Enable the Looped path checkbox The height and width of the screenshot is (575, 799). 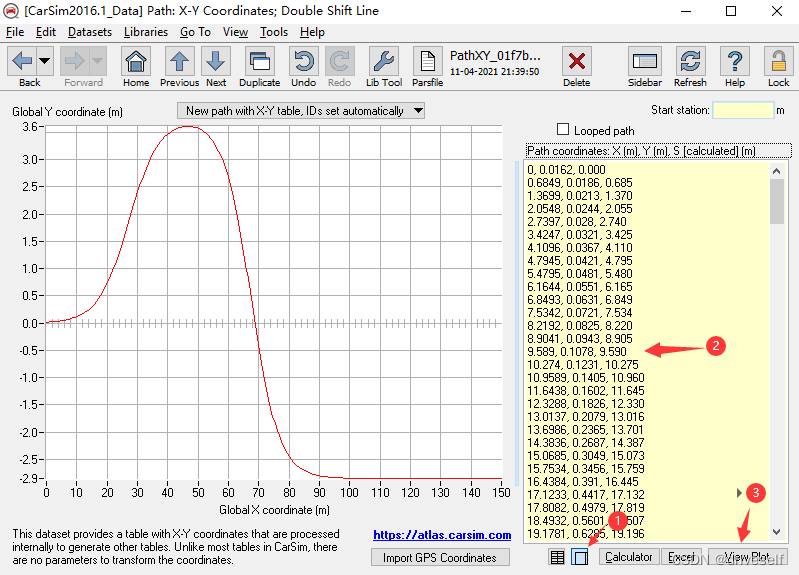click(563, 129)
